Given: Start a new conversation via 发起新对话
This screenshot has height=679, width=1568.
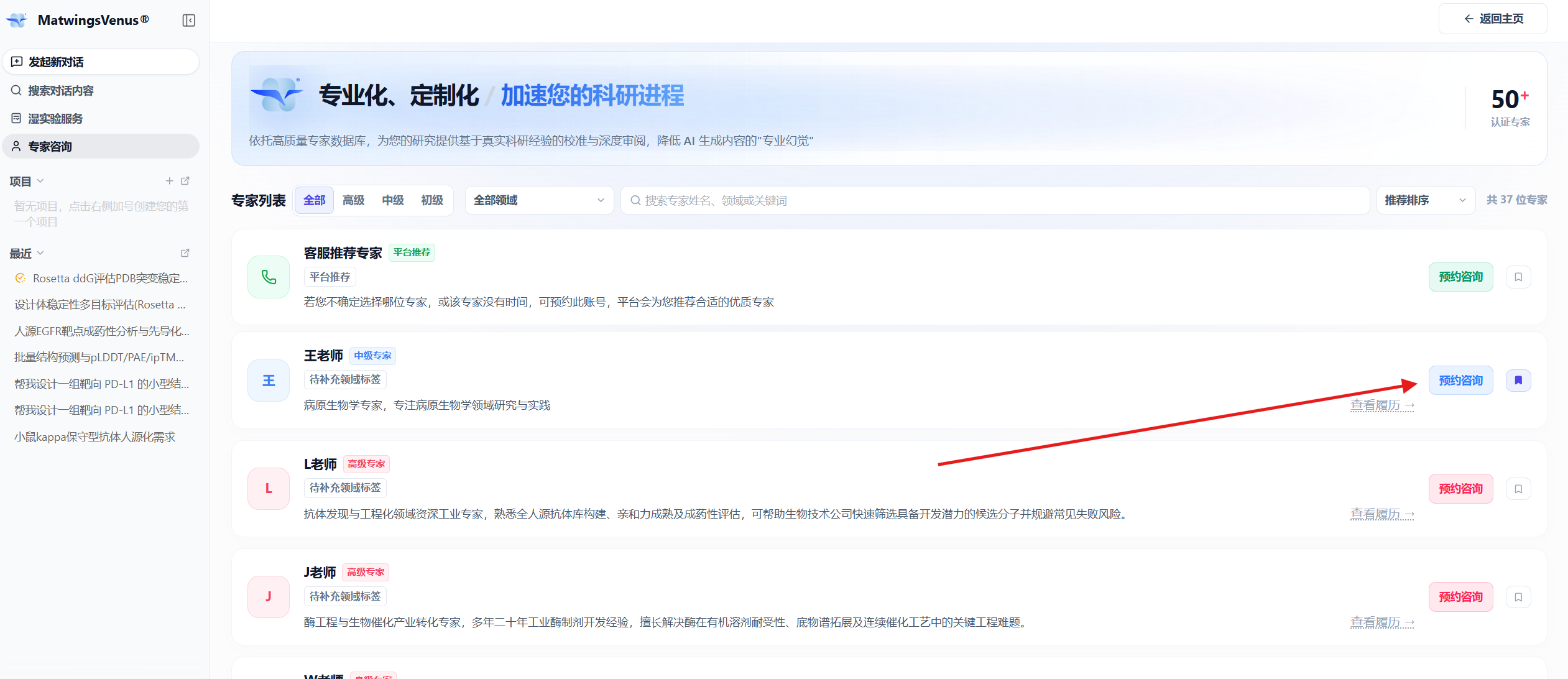Looking at the screenshot, I should pyautogui.click(x=101, y=62).
